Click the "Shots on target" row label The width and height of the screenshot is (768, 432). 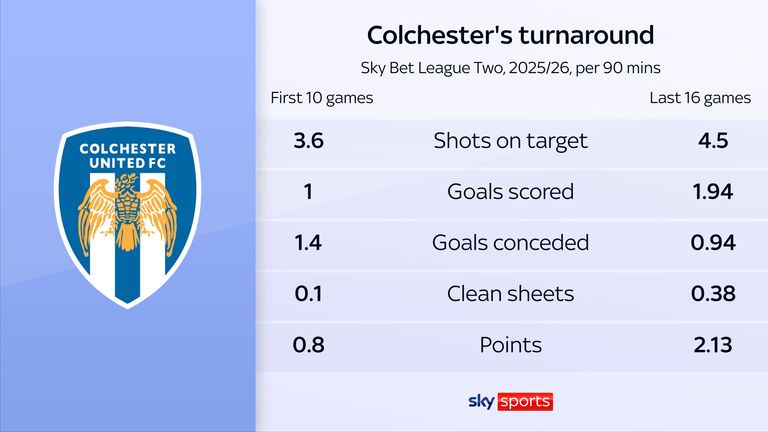510,140
